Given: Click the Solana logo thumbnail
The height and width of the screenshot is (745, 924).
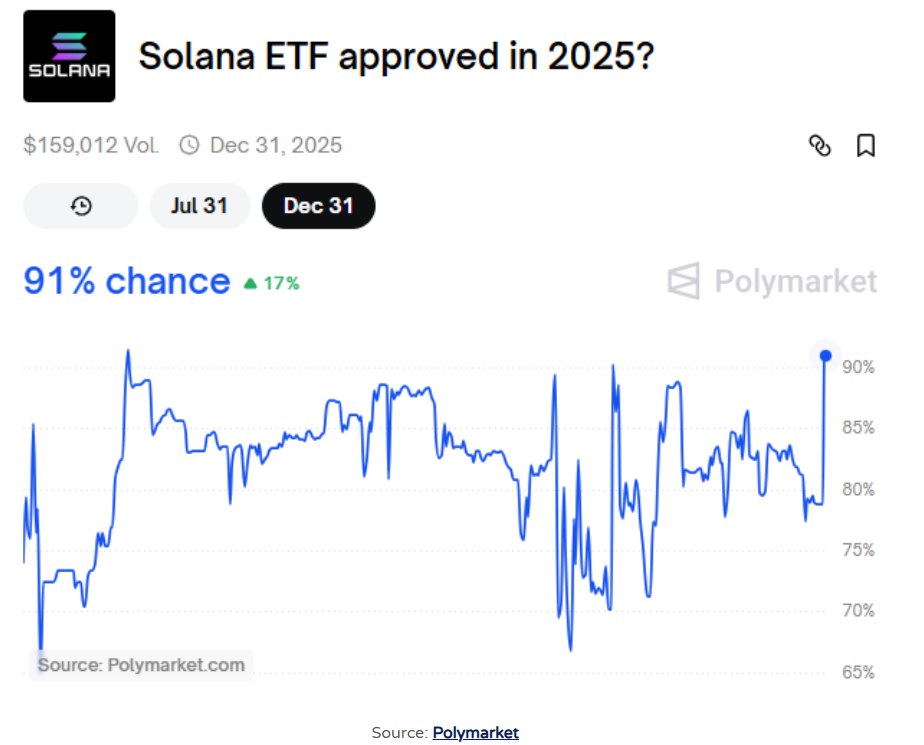Looking at the screenshot, I should pyautogui.click(x=70, y=56).
